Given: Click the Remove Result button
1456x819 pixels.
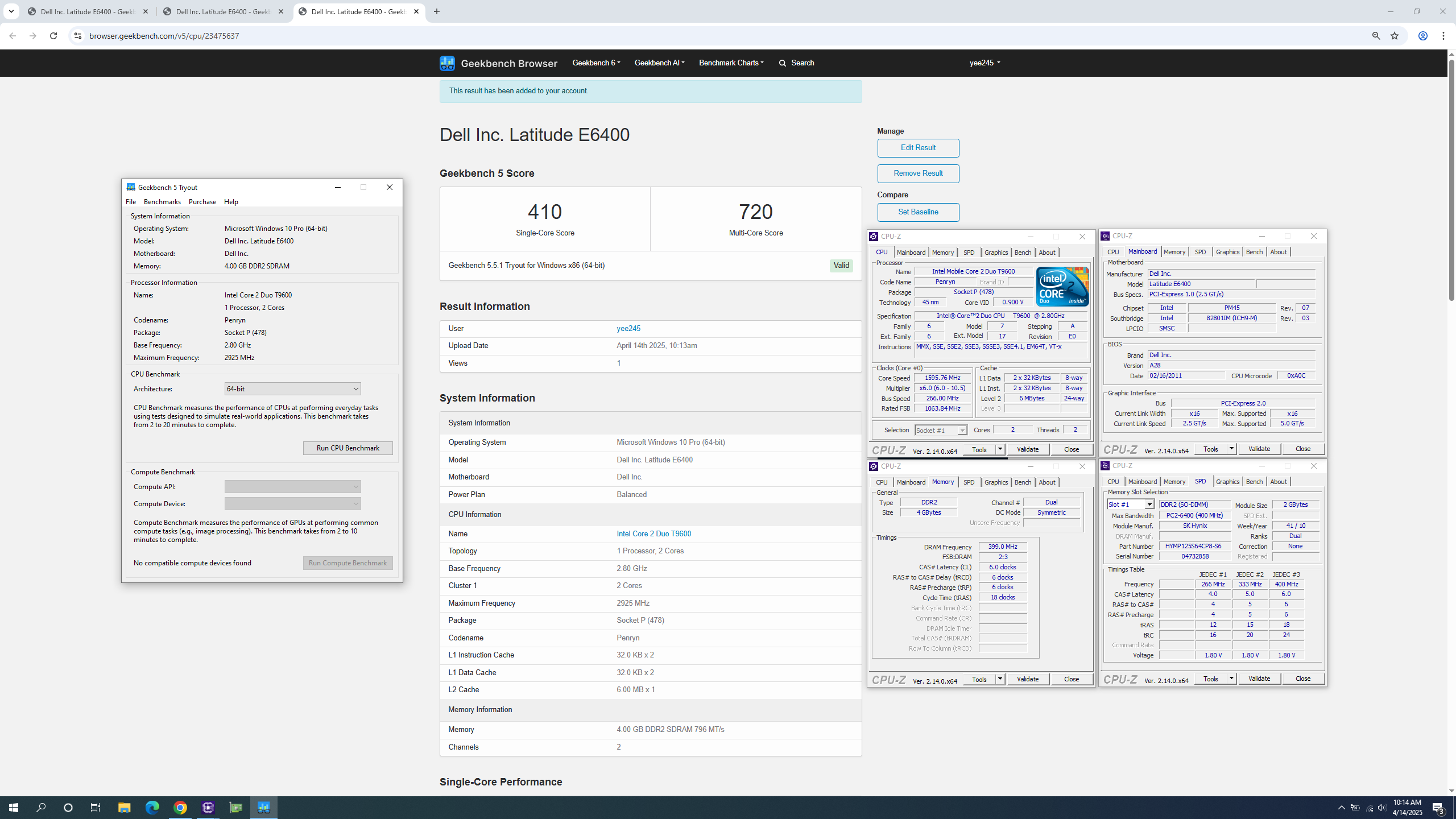Looking at the screenshot, I should [x=918, y=173].
